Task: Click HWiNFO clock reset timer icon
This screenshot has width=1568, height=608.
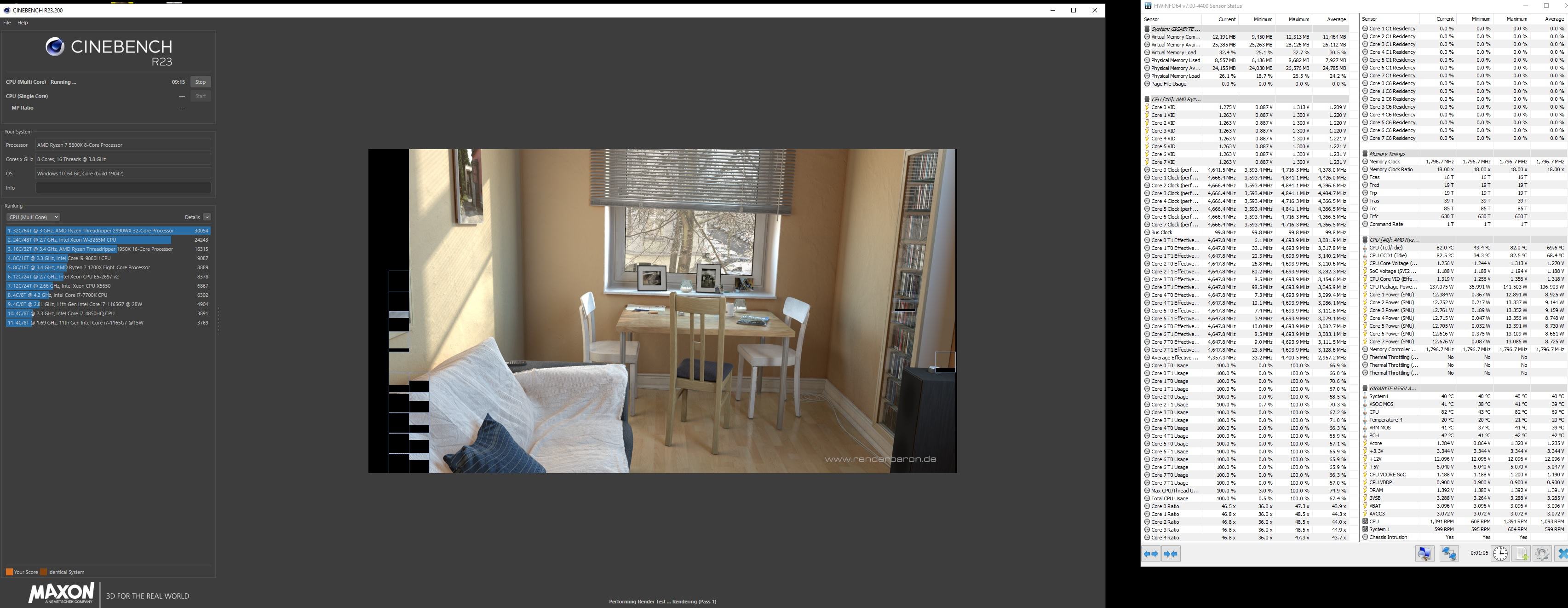Action: point(1500,554)
